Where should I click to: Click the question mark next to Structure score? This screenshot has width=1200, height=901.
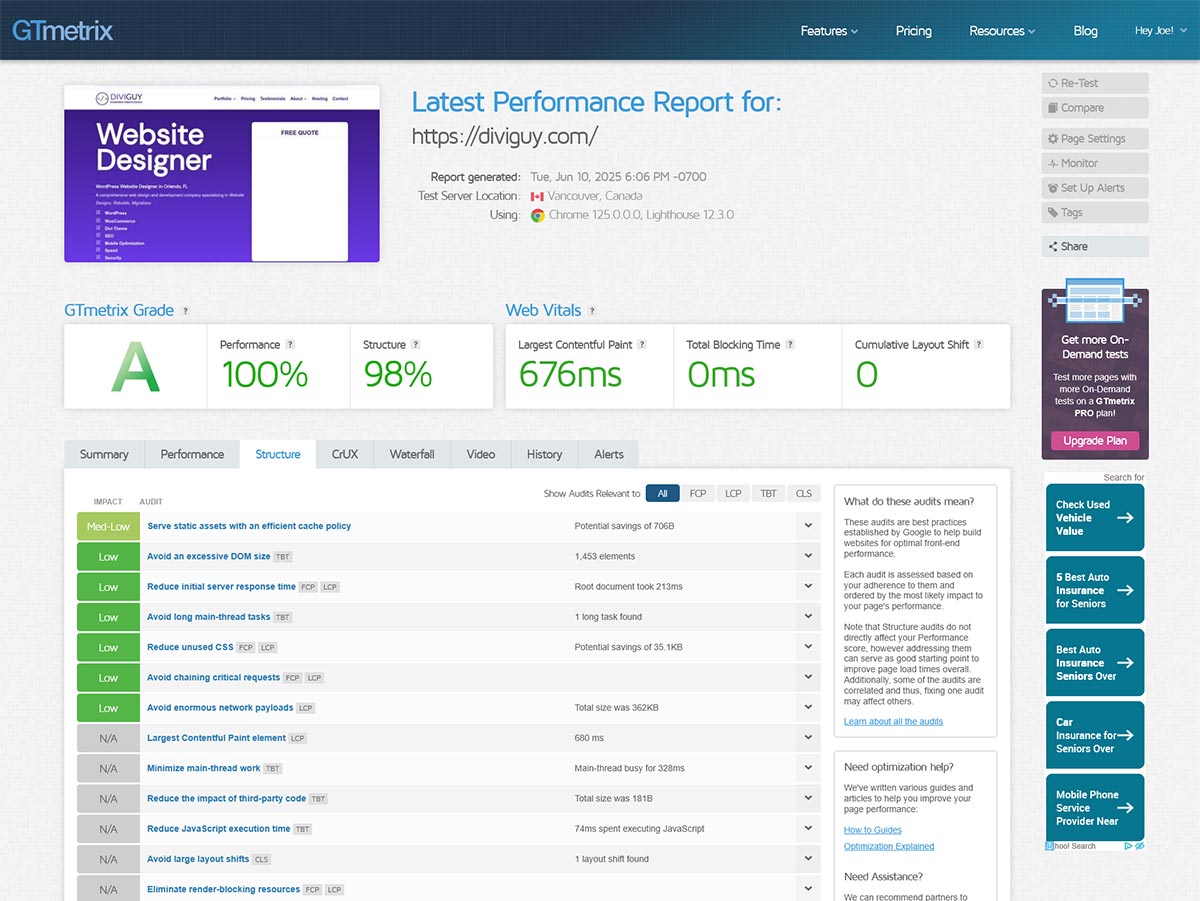click(x=416, y=345)
